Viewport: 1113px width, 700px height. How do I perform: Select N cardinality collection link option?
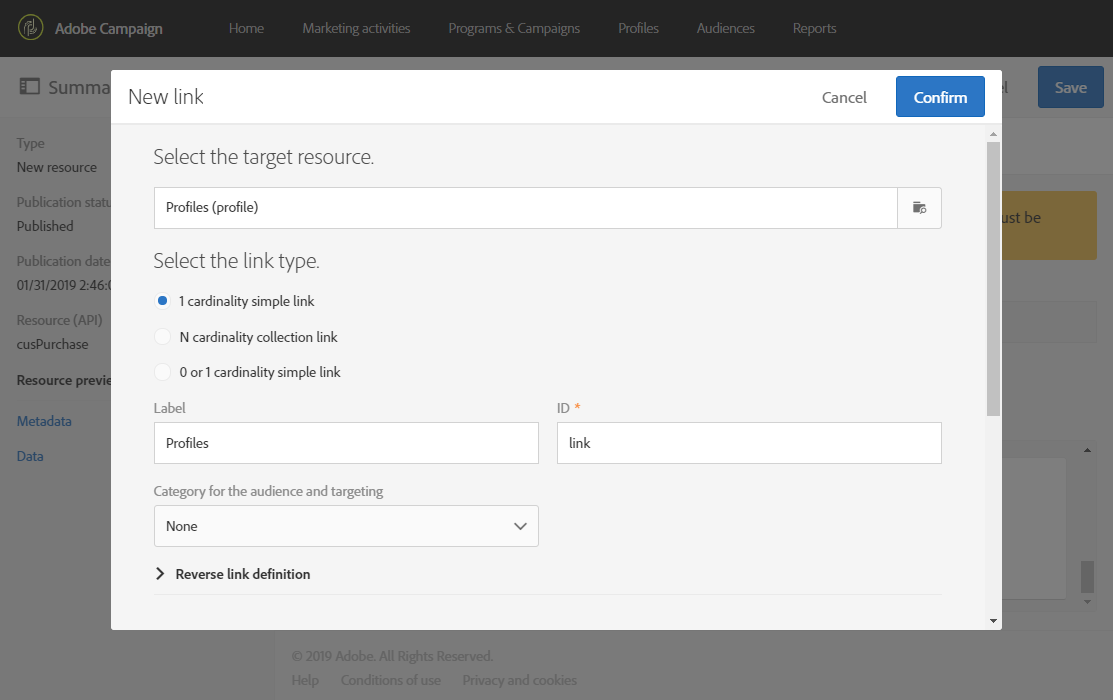163,337
